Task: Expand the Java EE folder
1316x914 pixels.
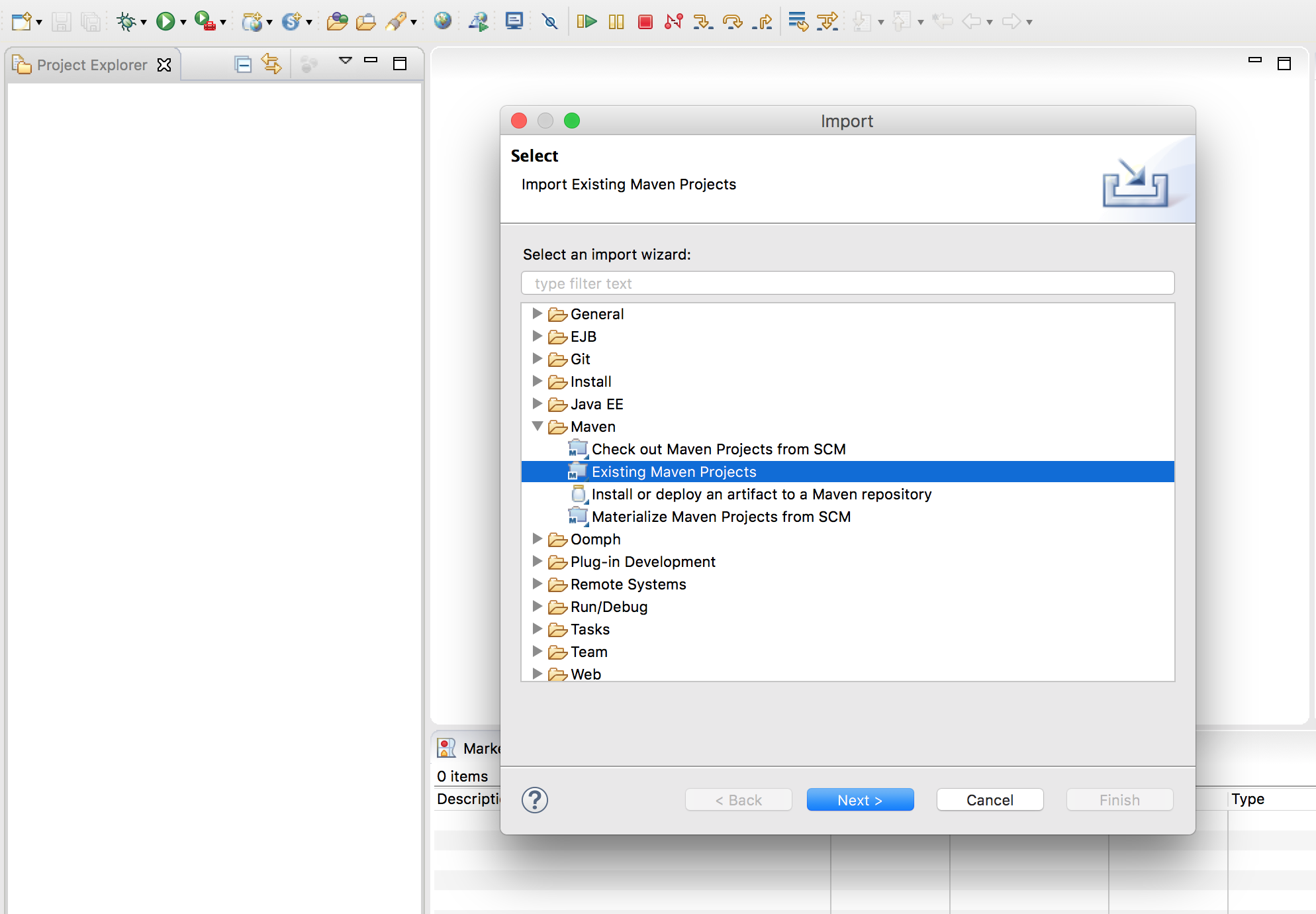Action: (x=537, y=403)
